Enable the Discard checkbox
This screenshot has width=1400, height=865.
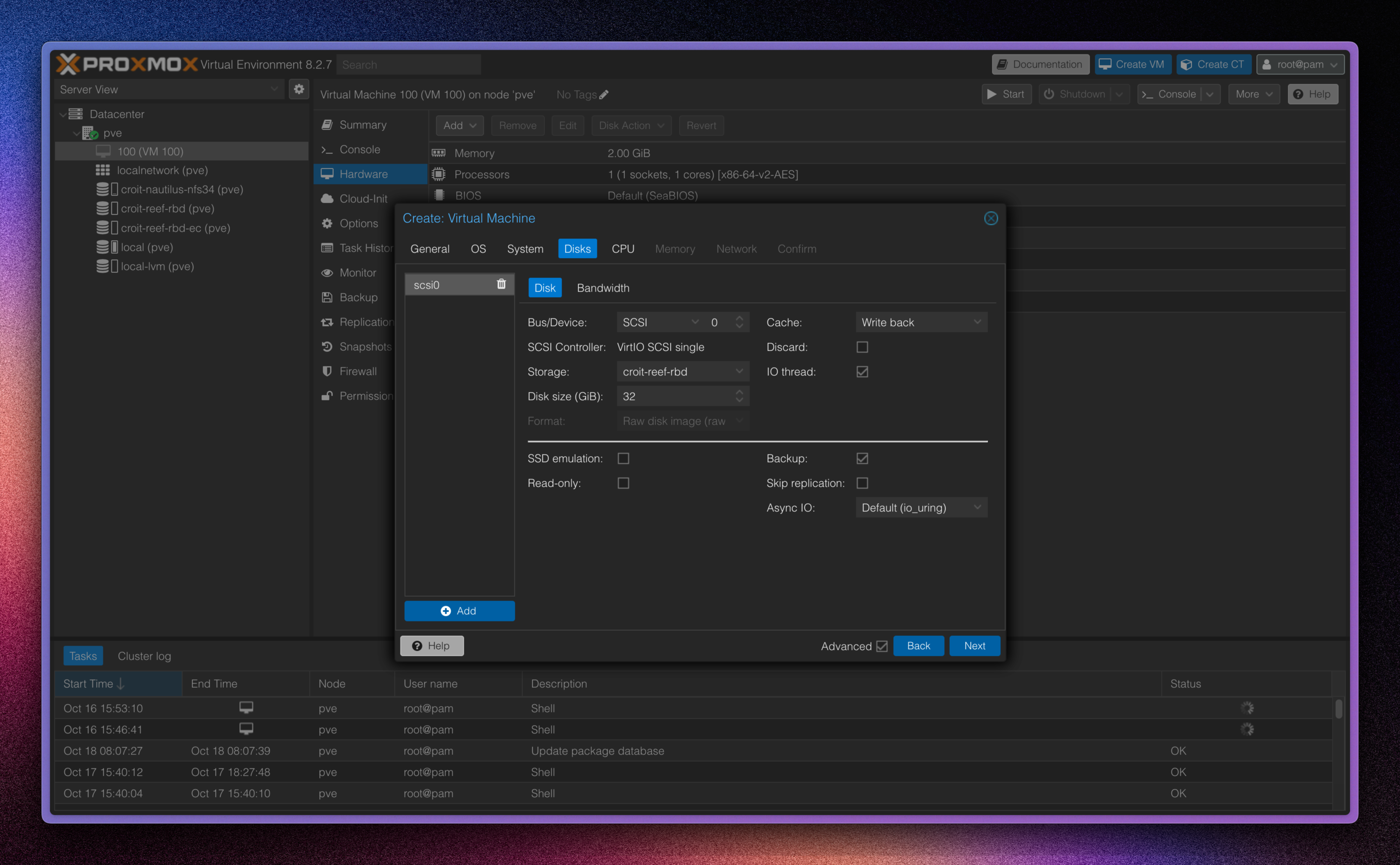point(862,347)
